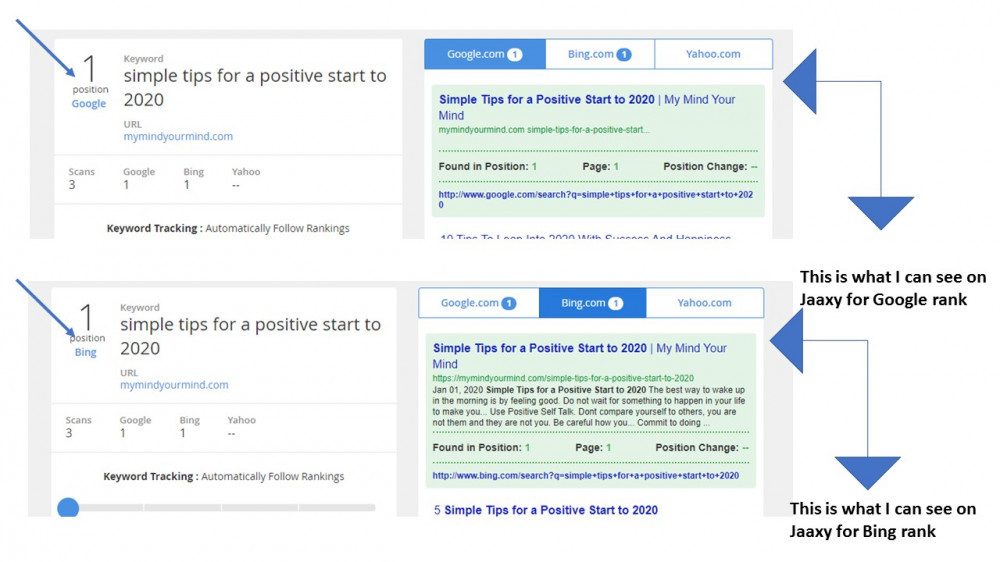
Task: Click 'Found in Position: 1' in Bing panel
Action: [x=482, y=448]
